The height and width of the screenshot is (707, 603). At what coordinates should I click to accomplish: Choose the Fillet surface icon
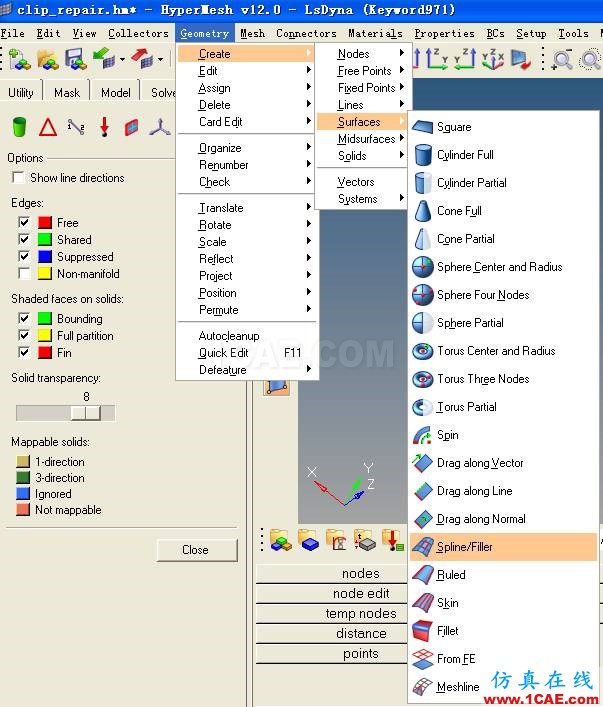pyautogui.click(x=423, y=630)
